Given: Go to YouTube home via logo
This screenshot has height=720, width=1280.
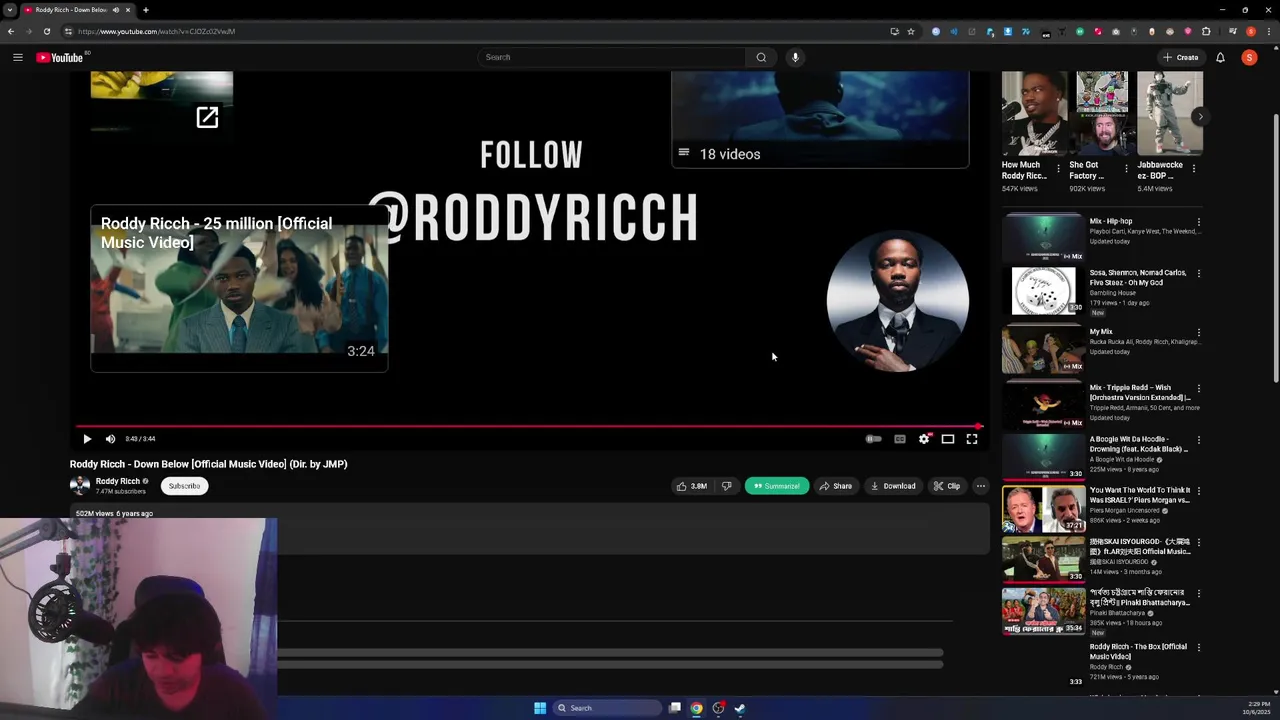Looking at the screenshot, I should coord(60,57).
